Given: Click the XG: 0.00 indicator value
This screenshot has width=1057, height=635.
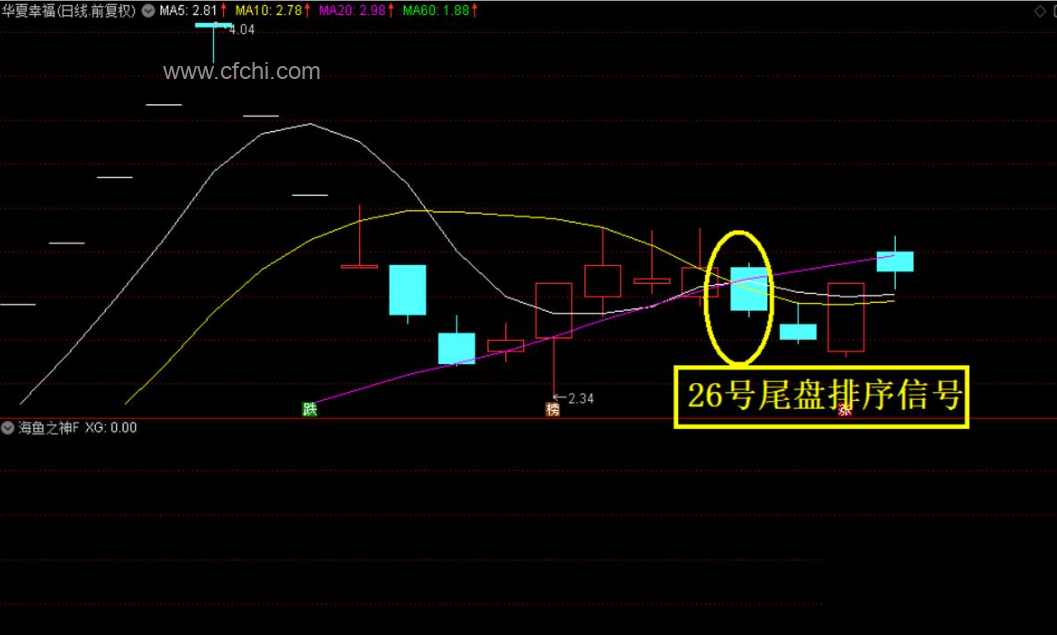Looking at the screenshot, I should (x=111, y=427).
